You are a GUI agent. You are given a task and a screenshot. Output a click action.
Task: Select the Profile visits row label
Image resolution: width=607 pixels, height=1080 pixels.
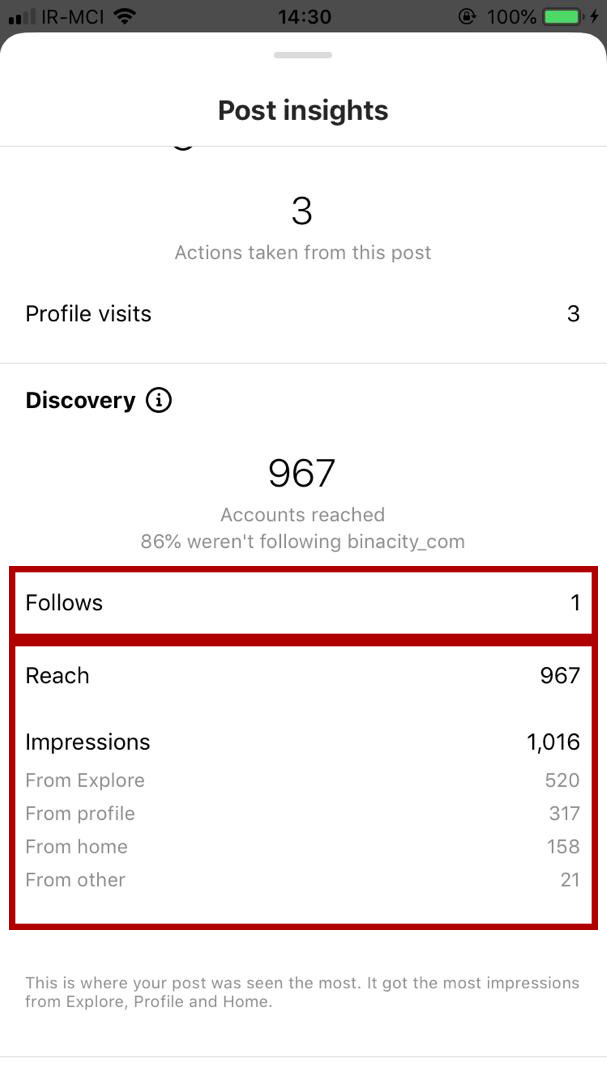[x=88, y=314]
